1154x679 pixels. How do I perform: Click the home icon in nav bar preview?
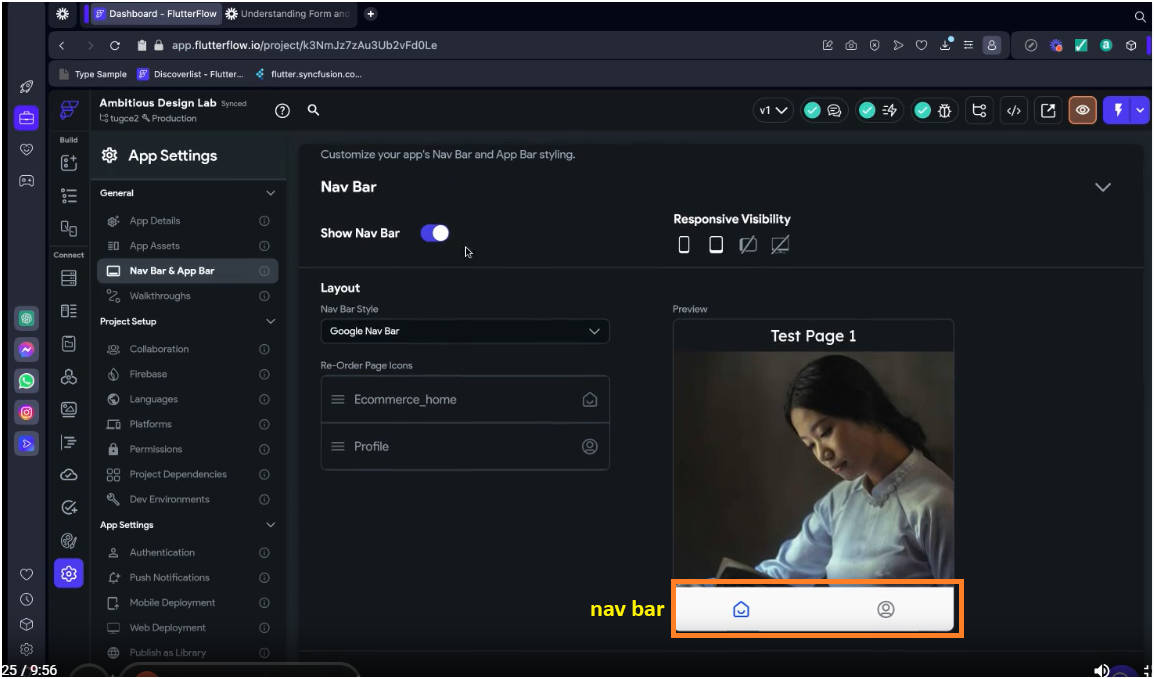pyautogui.click(x=741, y=609)
